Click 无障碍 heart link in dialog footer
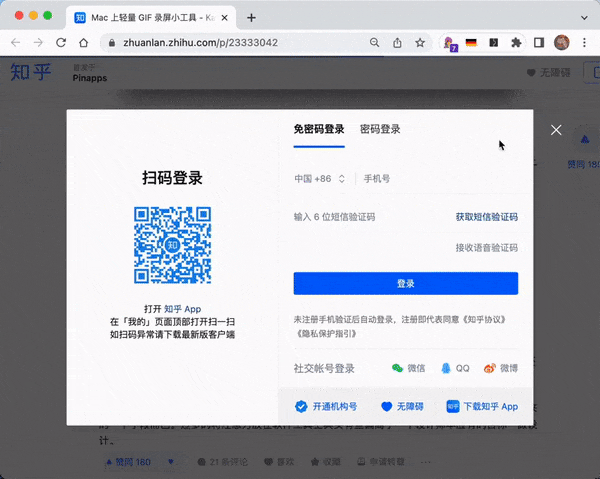Screen dimensions: 600x479 [402, 406]
